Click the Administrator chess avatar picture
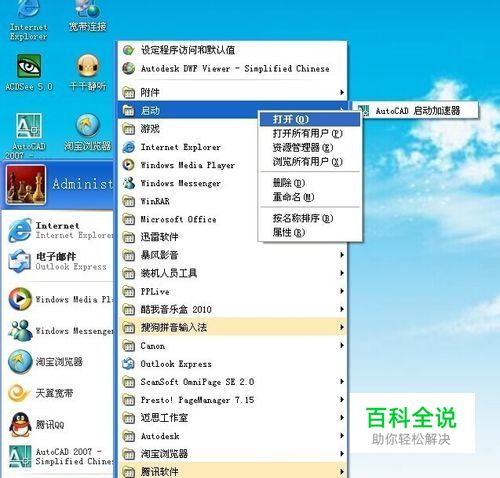The height and width of the screenshot is (478, 500). click(x=26, y=184)
